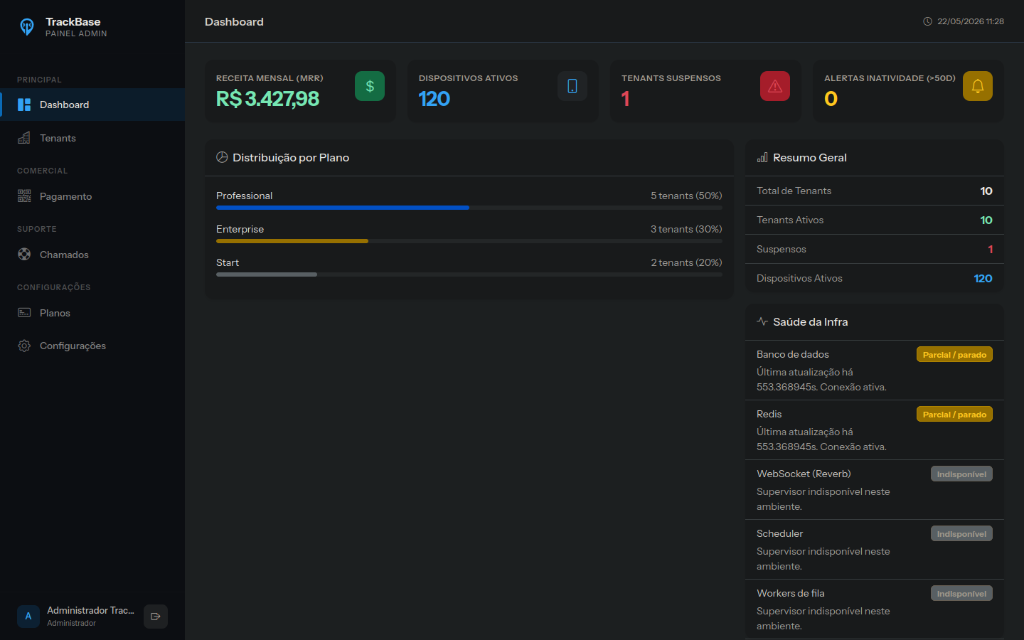Navigate to Planos
This screenshot has height=640, width=1024.
click(x=93, y=313)
